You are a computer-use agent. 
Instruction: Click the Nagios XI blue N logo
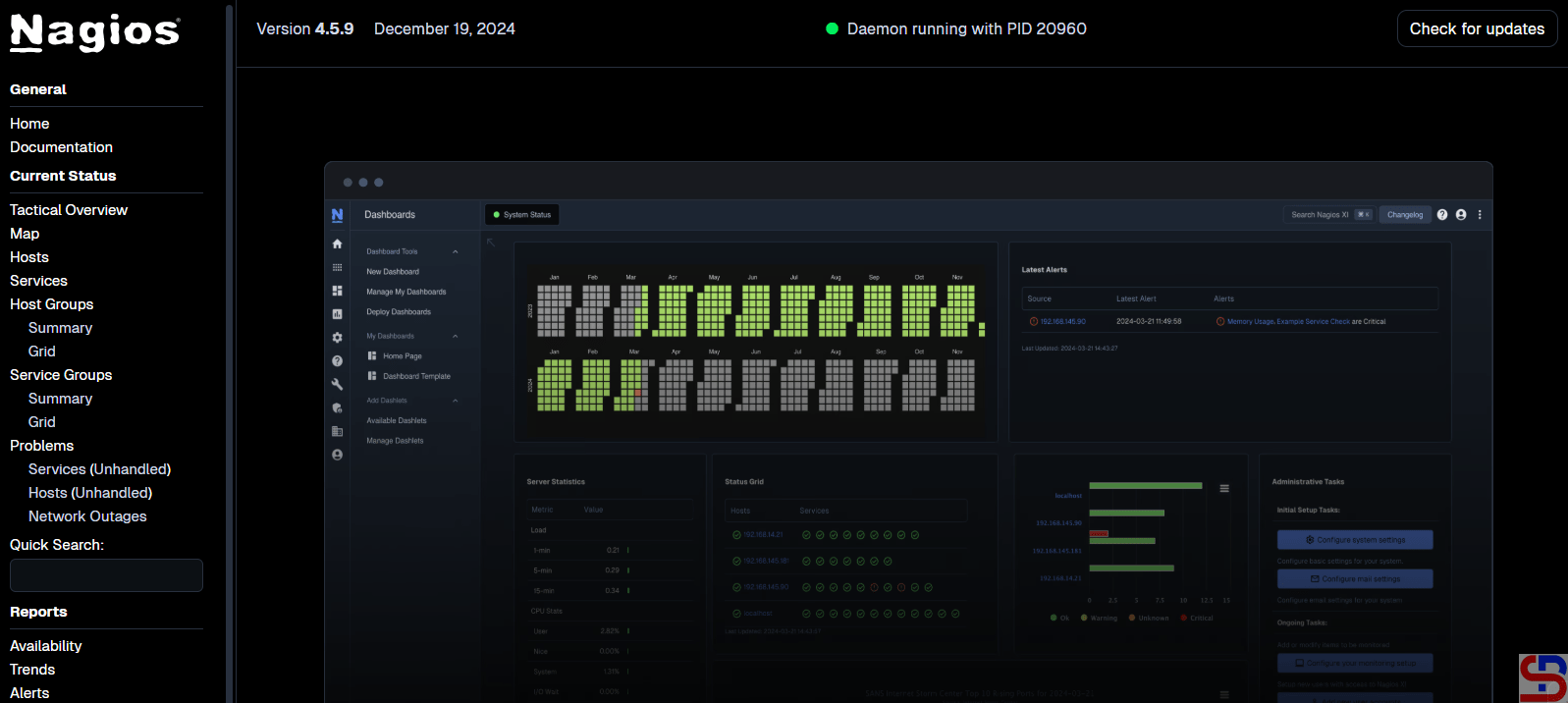pos(337,215)
